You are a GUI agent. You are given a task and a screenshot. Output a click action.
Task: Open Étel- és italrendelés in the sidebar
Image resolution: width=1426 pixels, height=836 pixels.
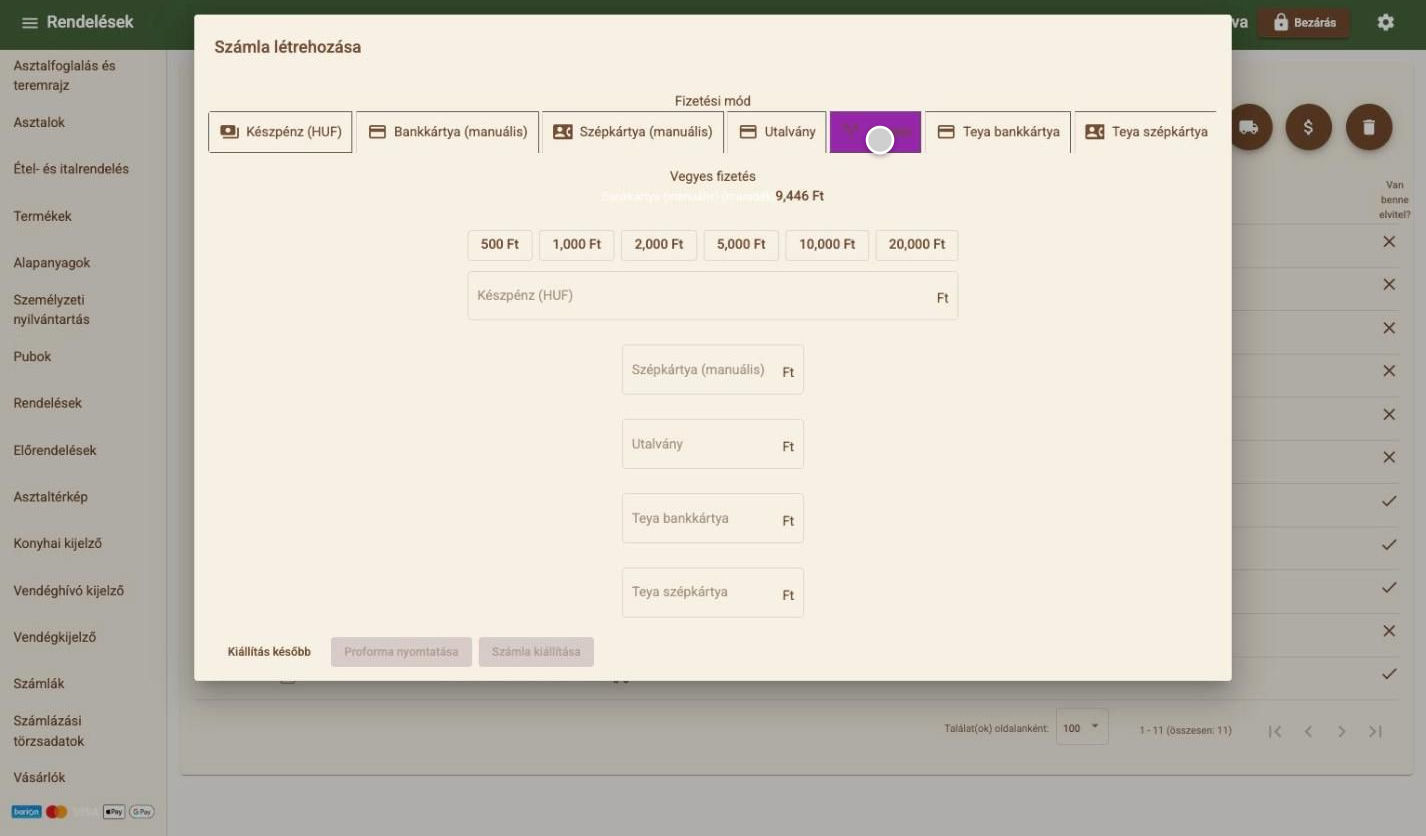point(71,169)
